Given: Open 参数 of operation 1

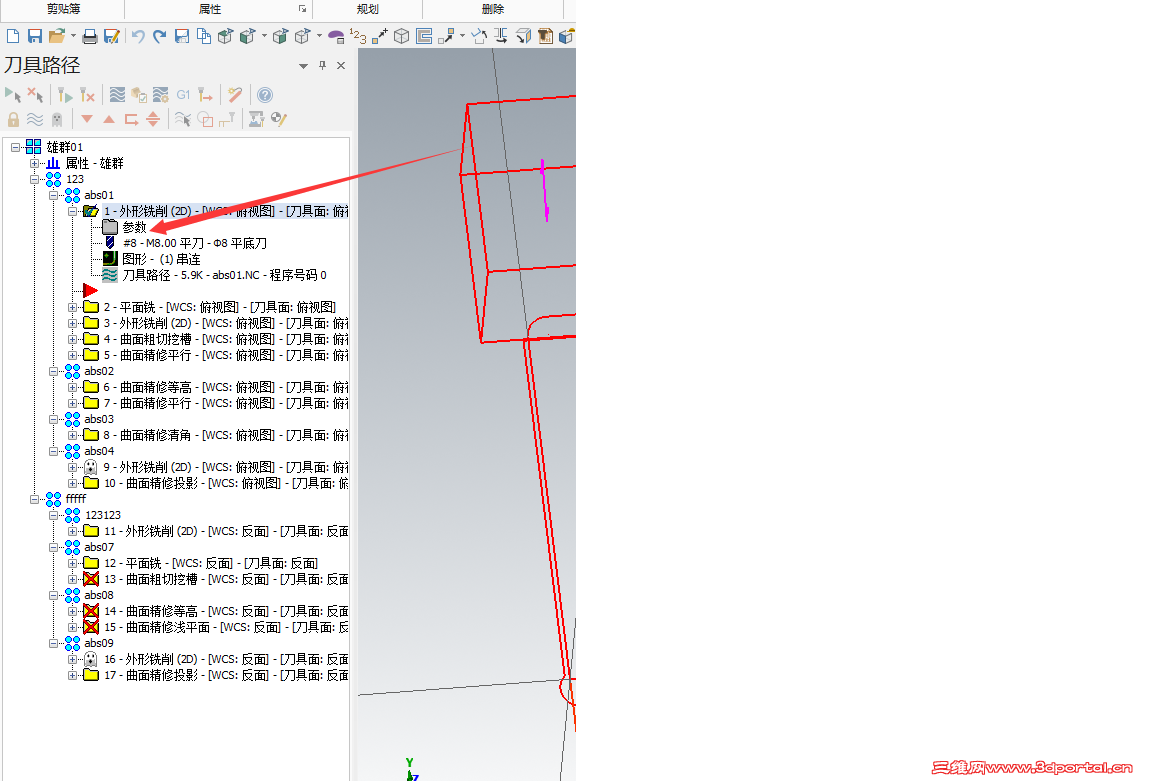Looking at the screenshot, I should (134, 227).
